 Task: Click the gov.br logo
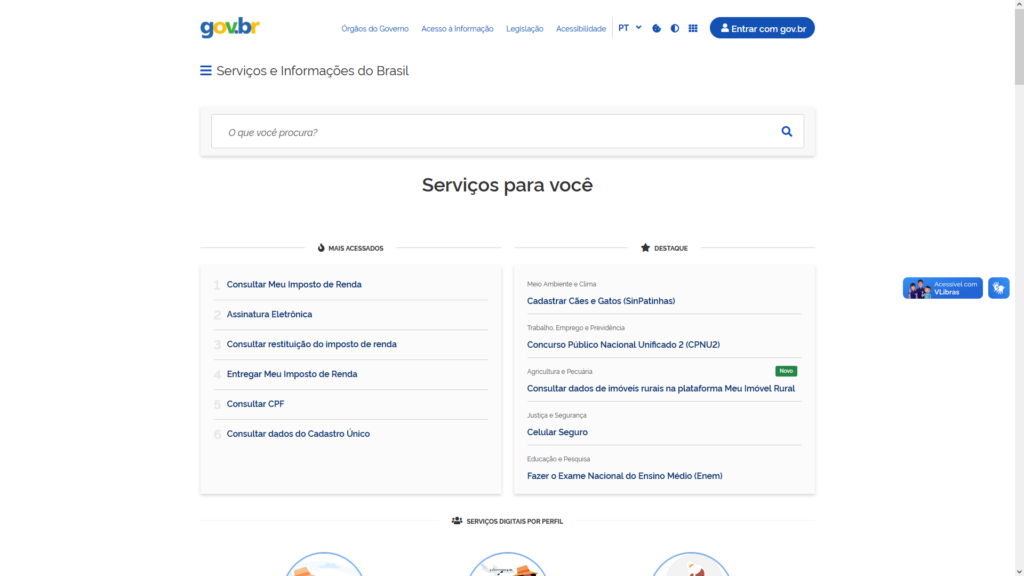click(x=230, y=28)
